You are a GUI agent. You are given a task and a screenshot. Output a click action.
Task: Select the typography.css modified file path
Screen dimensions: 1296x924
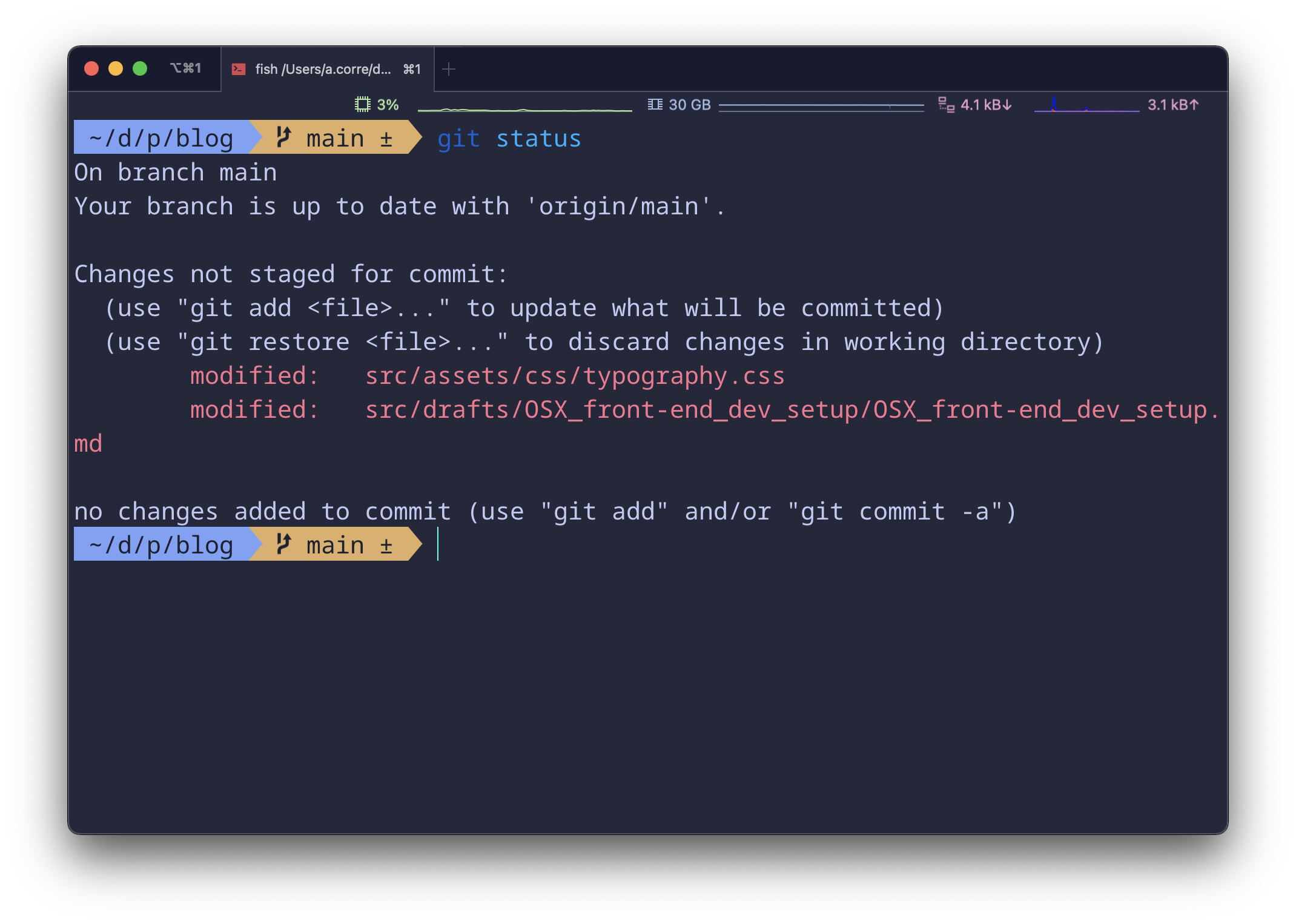click(574, 375)
